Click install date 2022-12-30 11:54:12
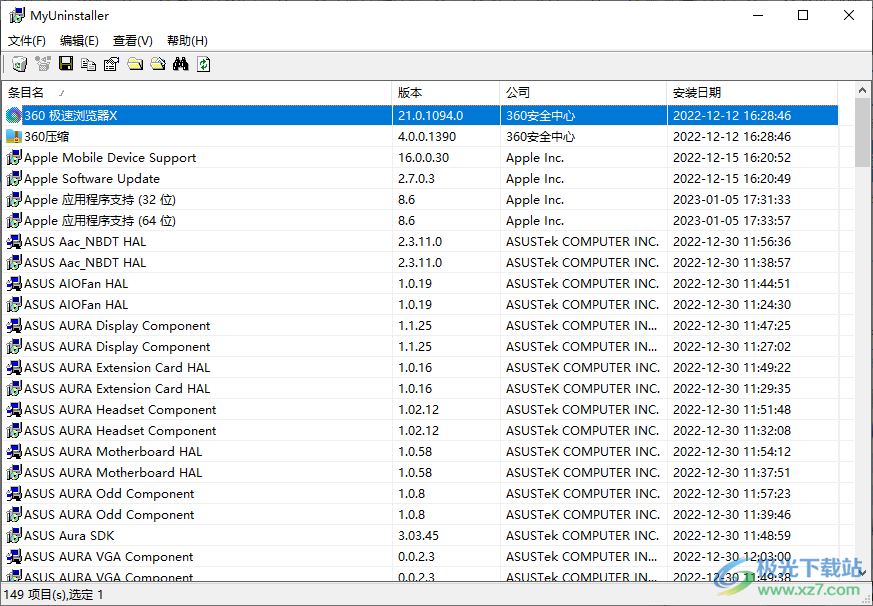 pyautogui.click(x=732, y=452)
